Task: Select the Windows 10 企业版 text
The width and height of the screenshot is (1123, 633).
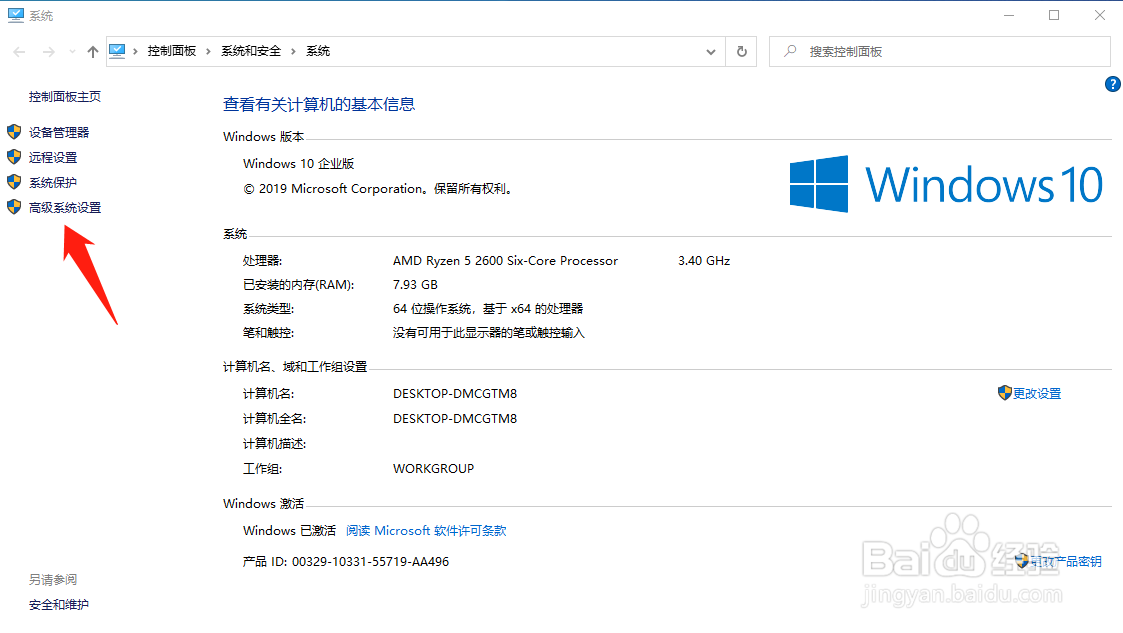Action: coord(299,164)
